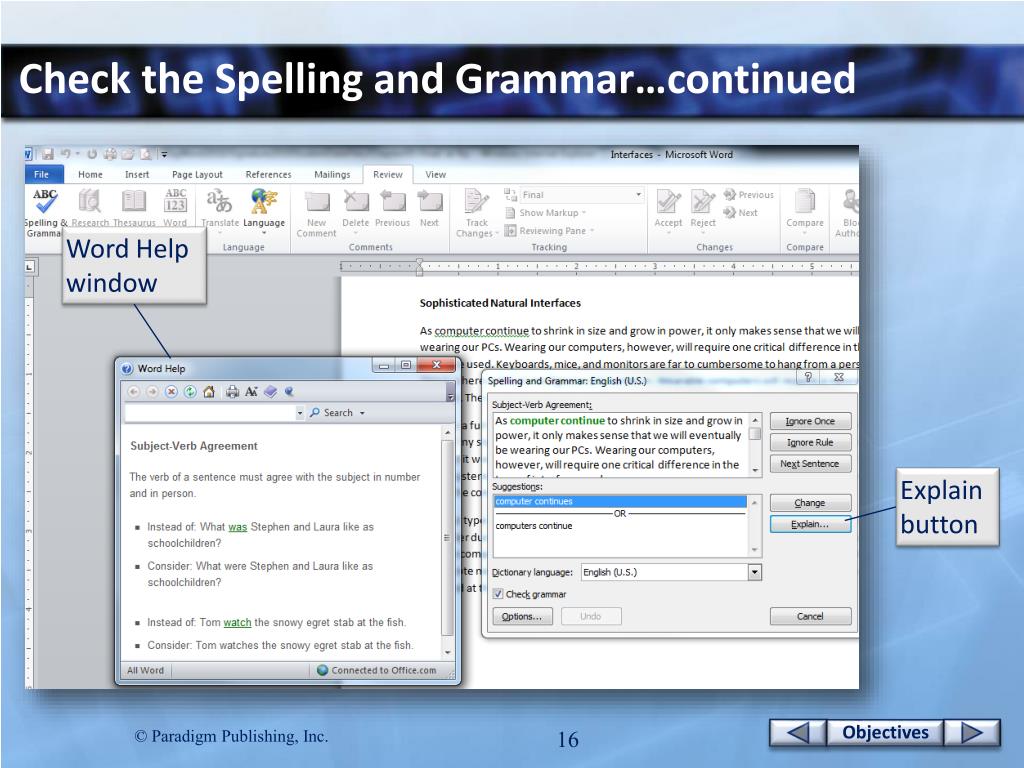Viewport: 1024px width, 768px height.
Task: Open the Final display-for-review dropdown
Action: 639,195
